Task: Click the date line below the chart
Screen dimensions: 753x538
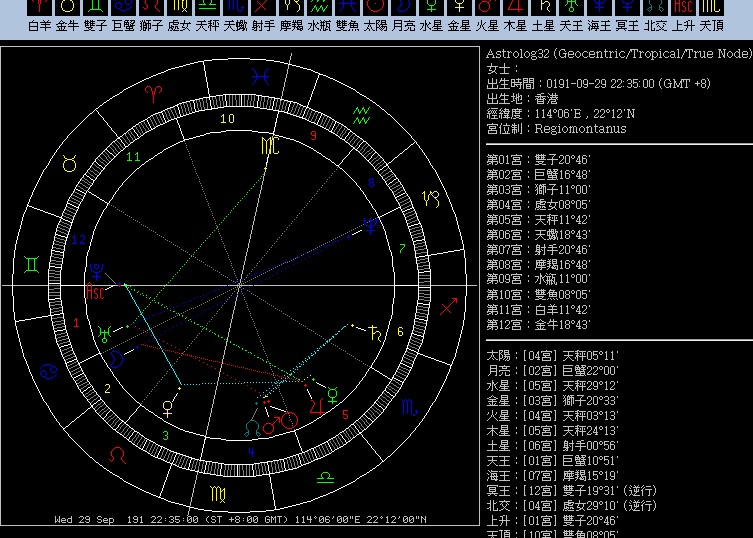Action: click(x=240, y=520)
